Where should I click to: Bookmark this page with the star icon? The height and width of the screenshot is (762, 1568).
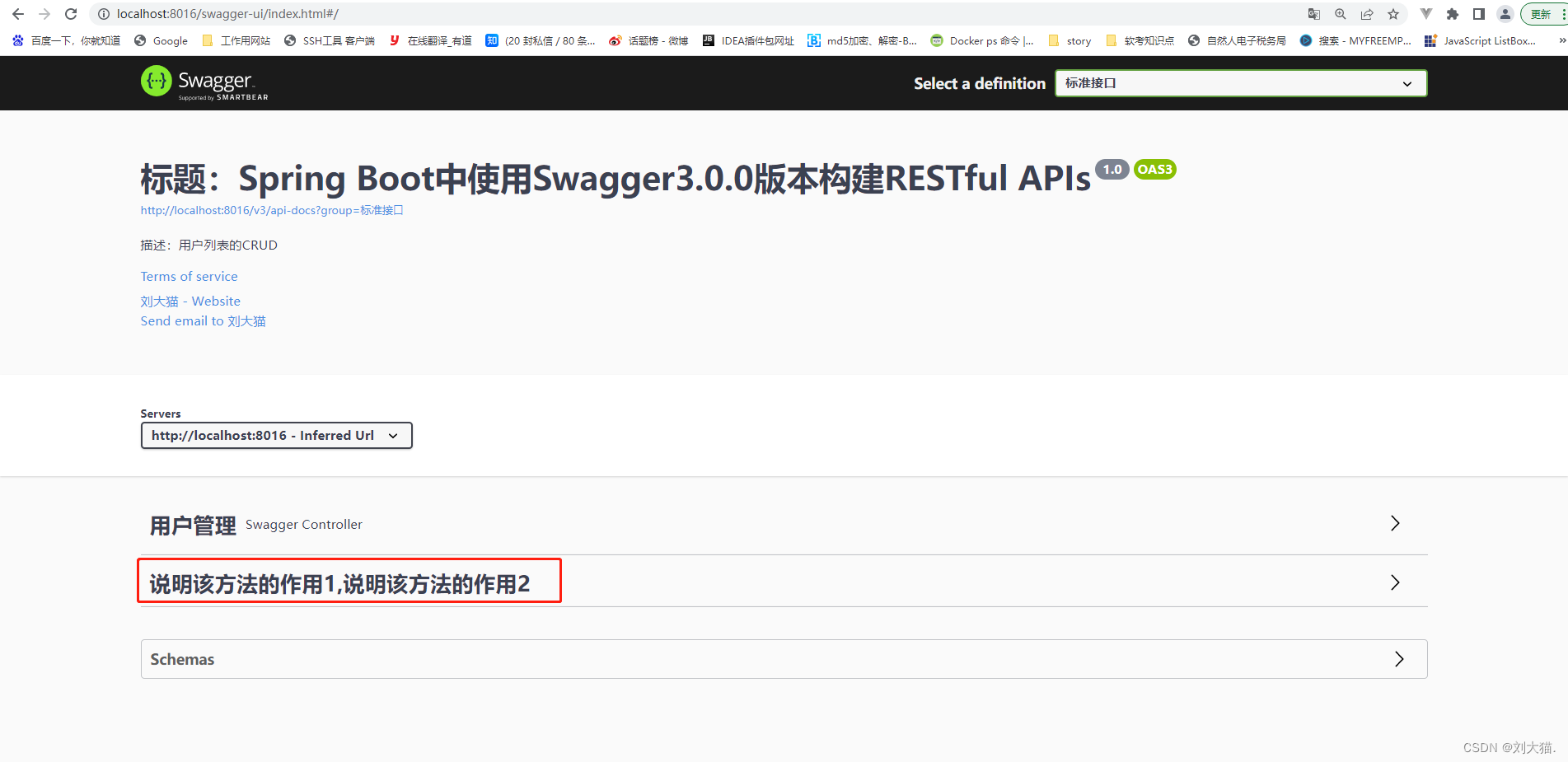pyautogui.click(x=1393, y=14)
